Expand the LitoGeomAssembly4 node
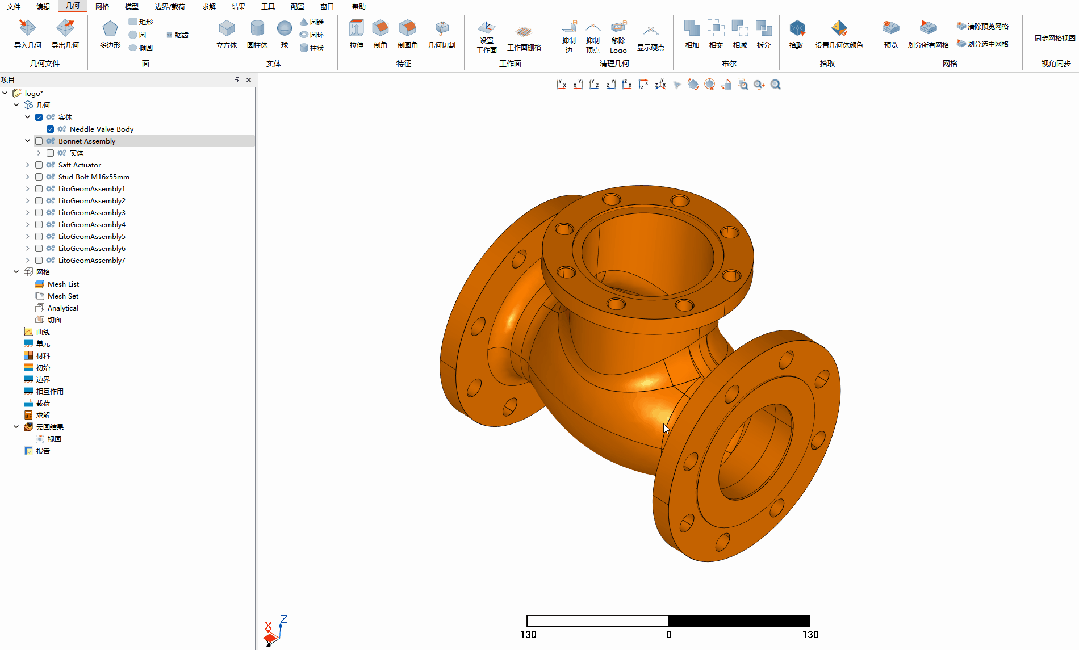The width and height of the screenshot is (1079, 650). click(x=28, y=224)
